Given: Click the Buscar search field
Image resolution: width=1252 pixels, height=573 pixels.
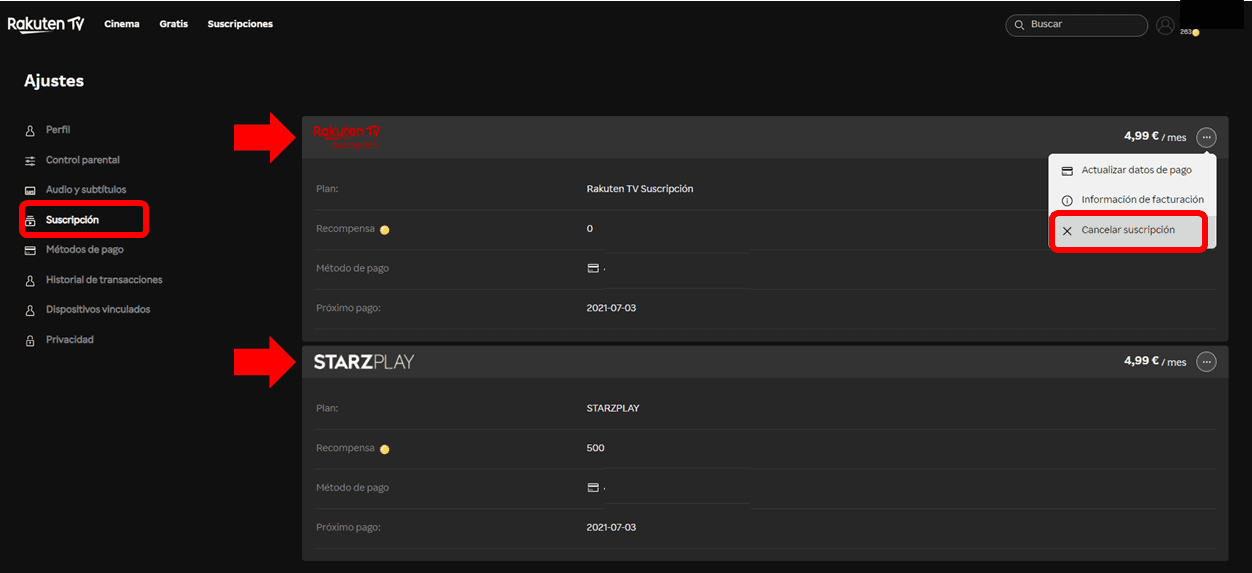Looking at the screenshot, I should click(x=1076, y=25).
